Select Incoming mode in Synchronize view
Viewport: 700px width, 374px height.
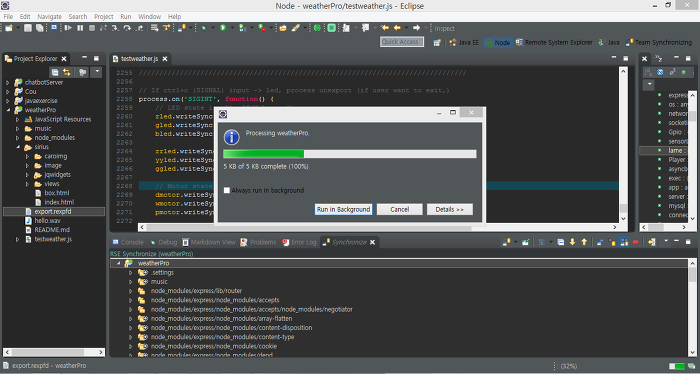point(600,242)
